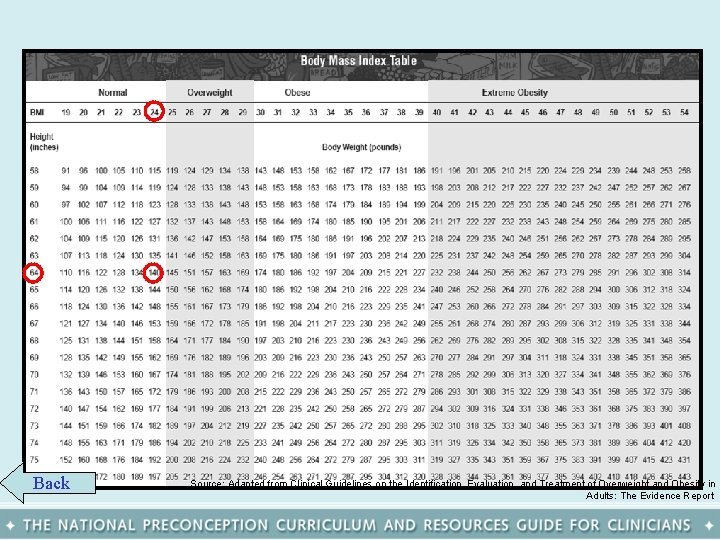Select BMI column header 25

pos(172,112)
